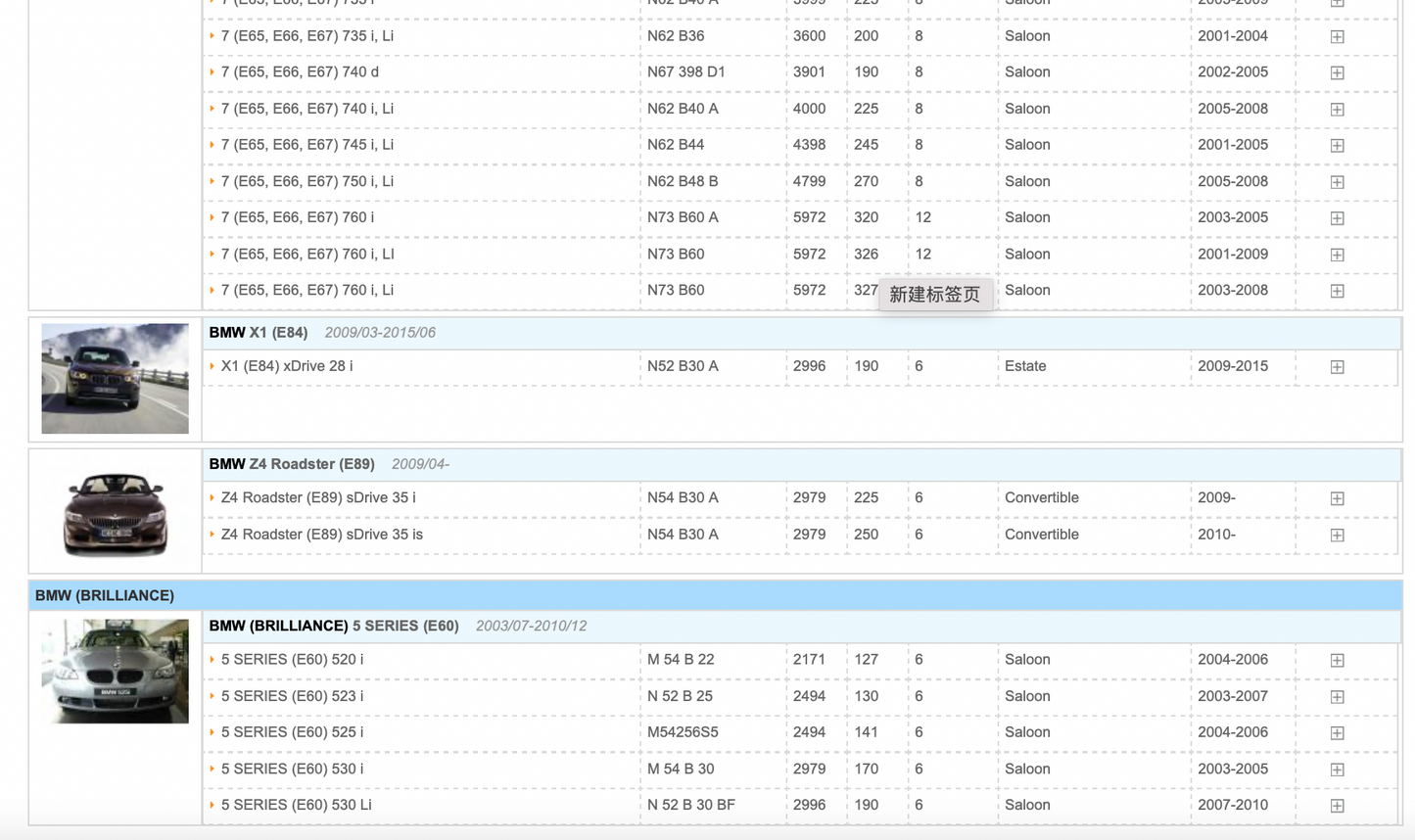The height and width of the screenshot is (840, 1415).
Task: Select X1 date range 2009/03-2015/06
Action: coord(380,333)
